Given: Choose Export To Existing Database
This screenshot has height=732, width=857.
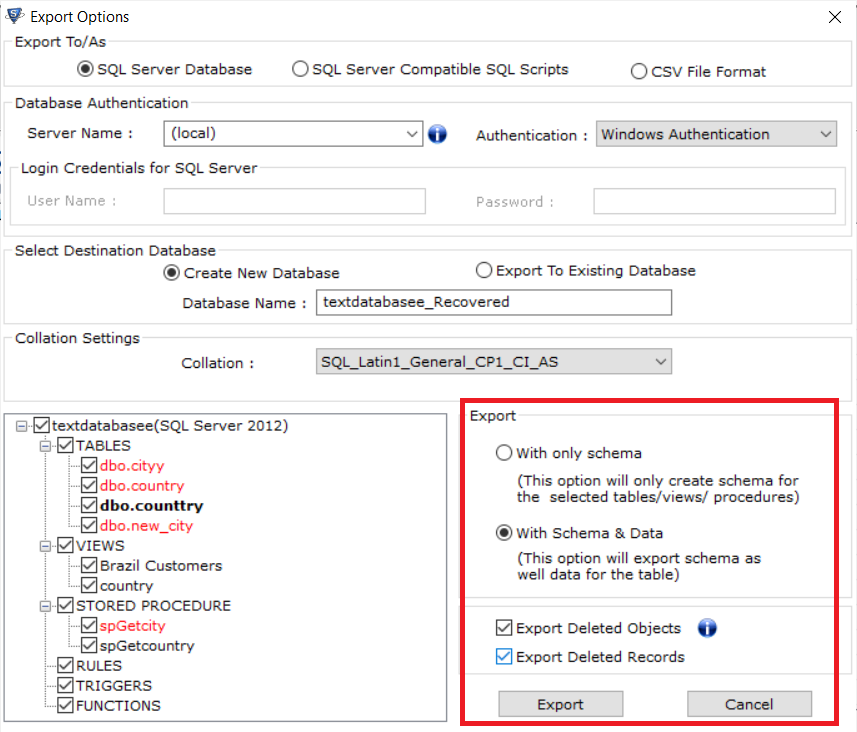Looking at the screenshot, I should click(x=483, y=269).
